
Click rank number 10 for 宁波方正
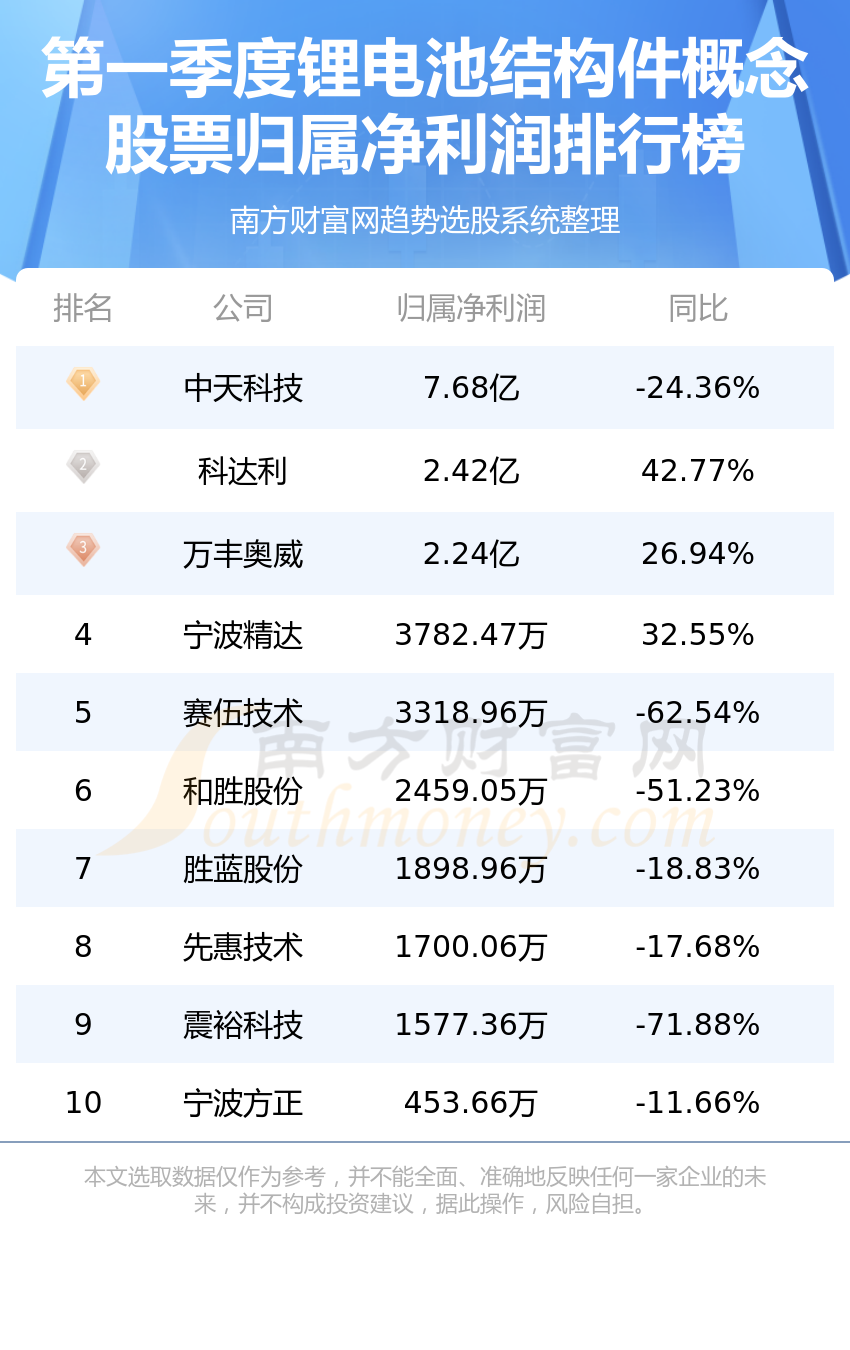[x=83, y=1103]
